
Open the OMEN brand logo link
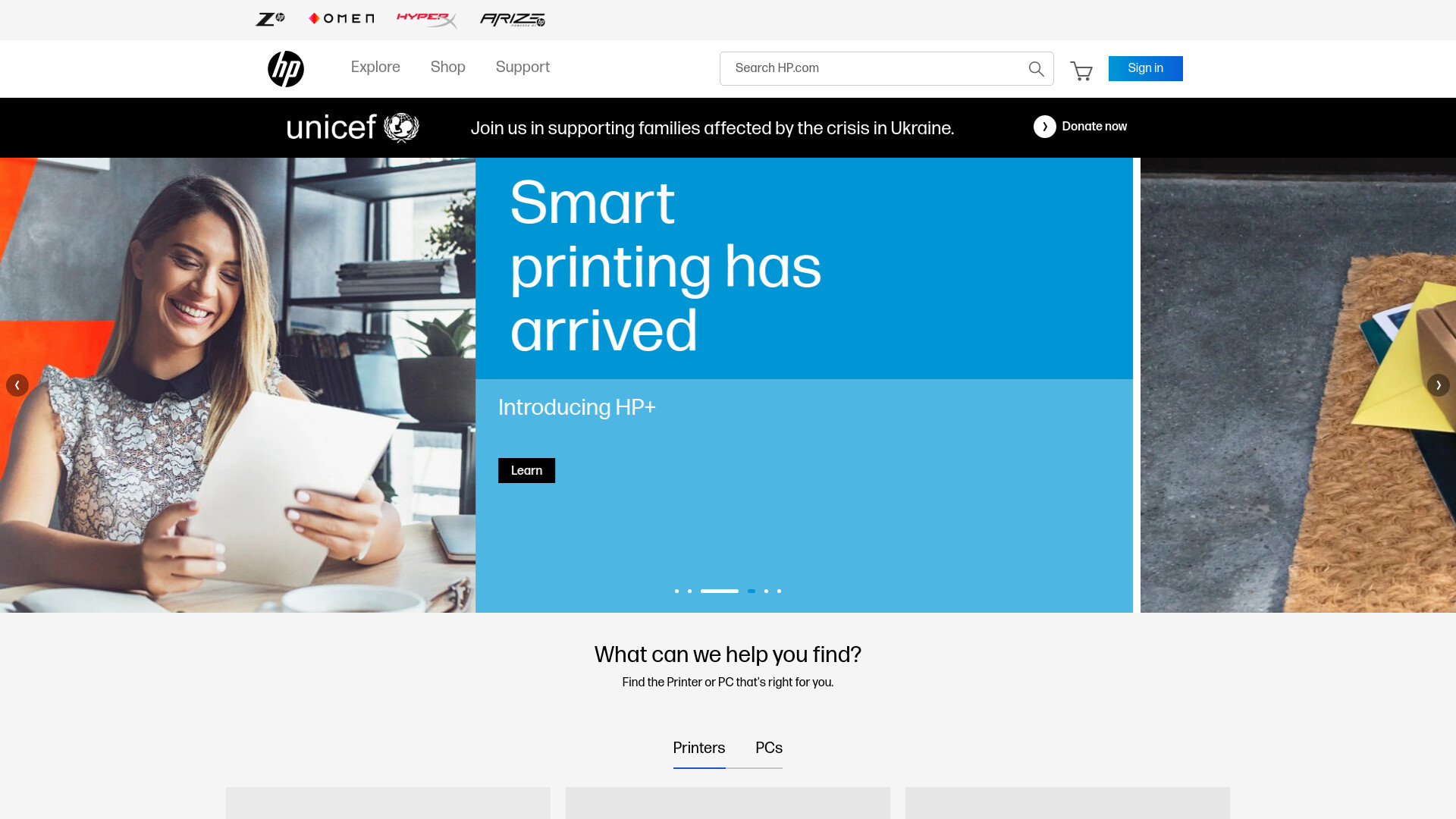pyautogui.click(x=341, y=19)
